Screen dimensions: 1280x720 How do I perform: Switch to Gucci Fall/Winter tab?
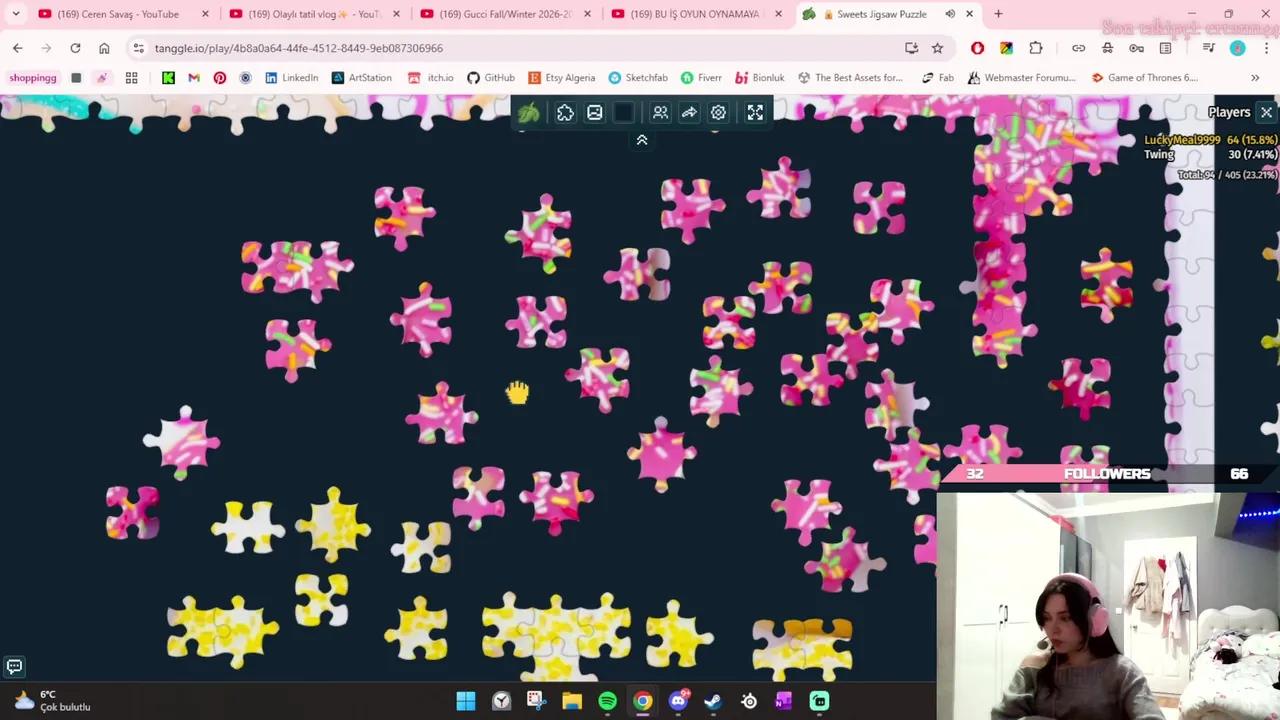(505, 14)
